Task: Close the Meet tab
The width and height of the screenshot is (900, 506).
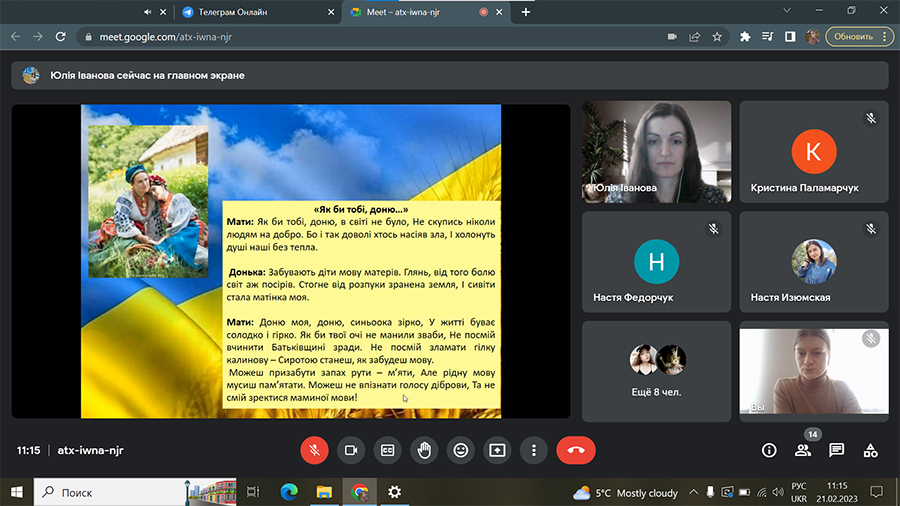Action: point(499,12)
